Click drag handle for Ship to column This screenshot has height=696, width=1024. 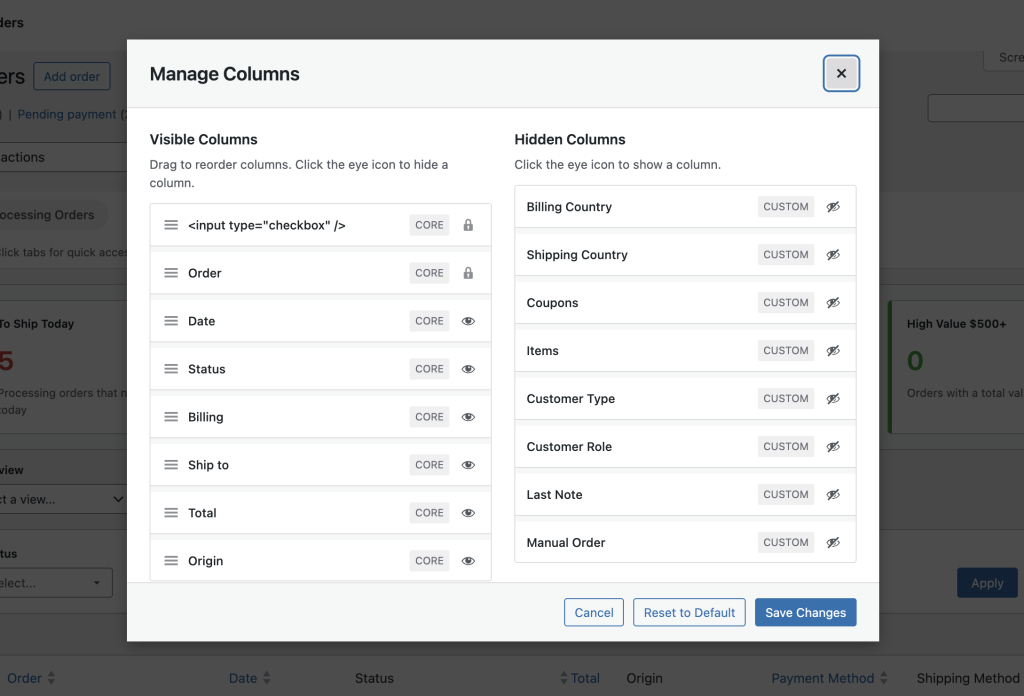[171, 465]
